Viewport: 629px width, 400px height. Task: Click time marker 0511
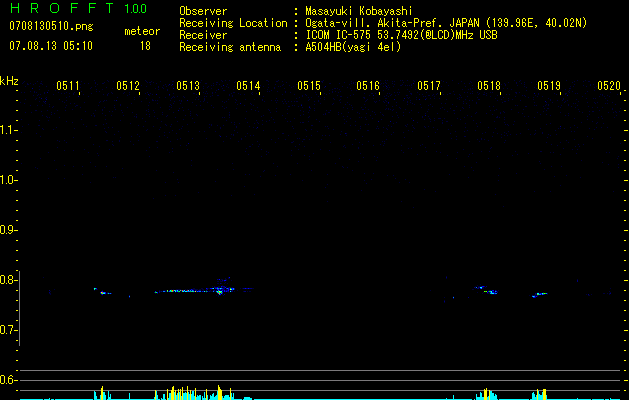coord(68,86)
